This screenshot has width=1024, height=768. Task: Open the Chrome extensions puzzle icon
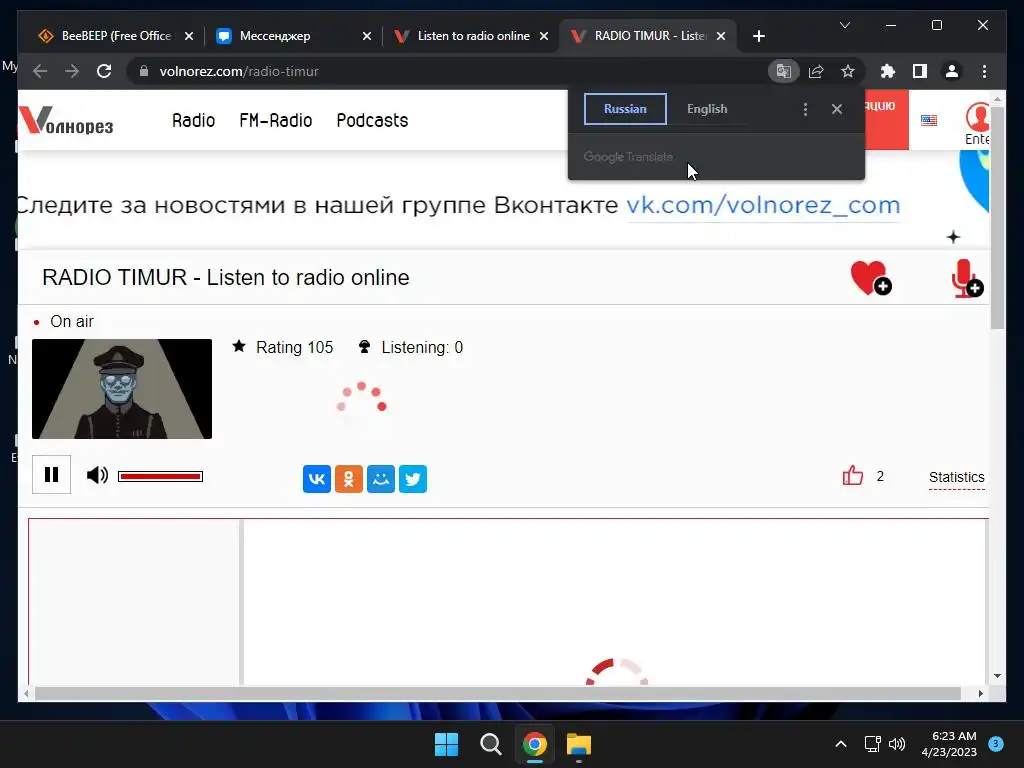[x=888, y=71]
